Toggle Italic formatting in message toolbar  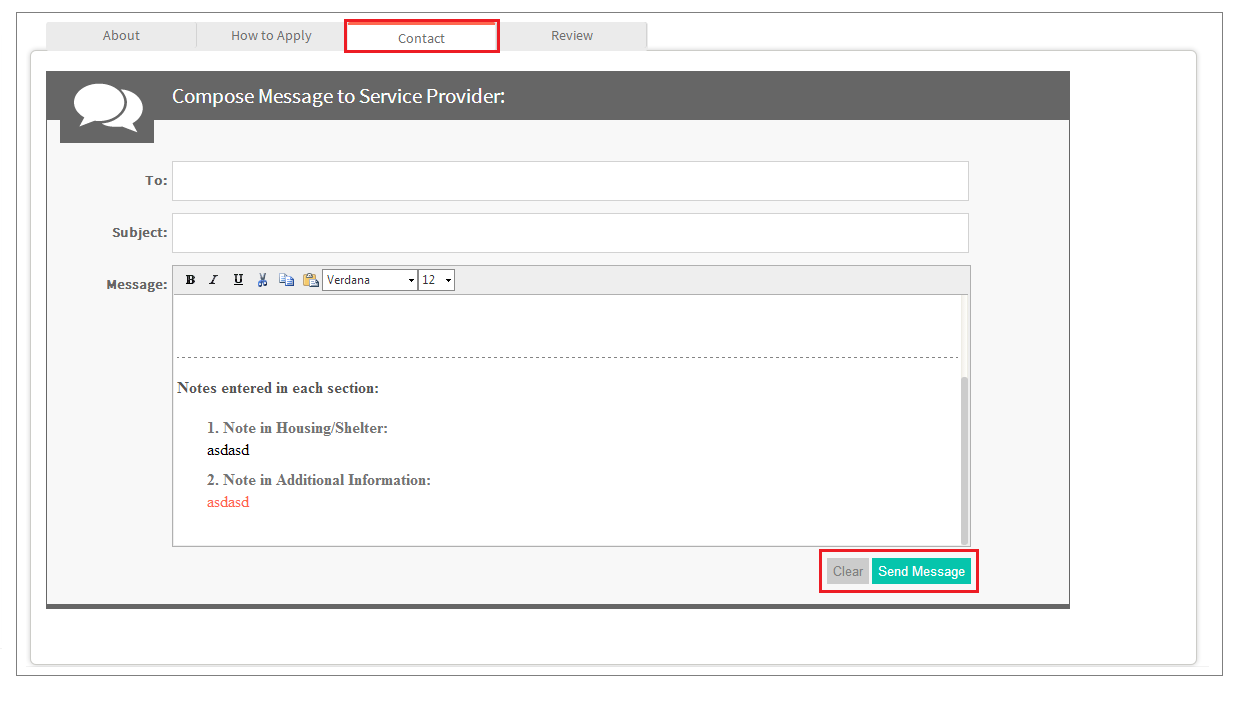[x=214, y=280]
